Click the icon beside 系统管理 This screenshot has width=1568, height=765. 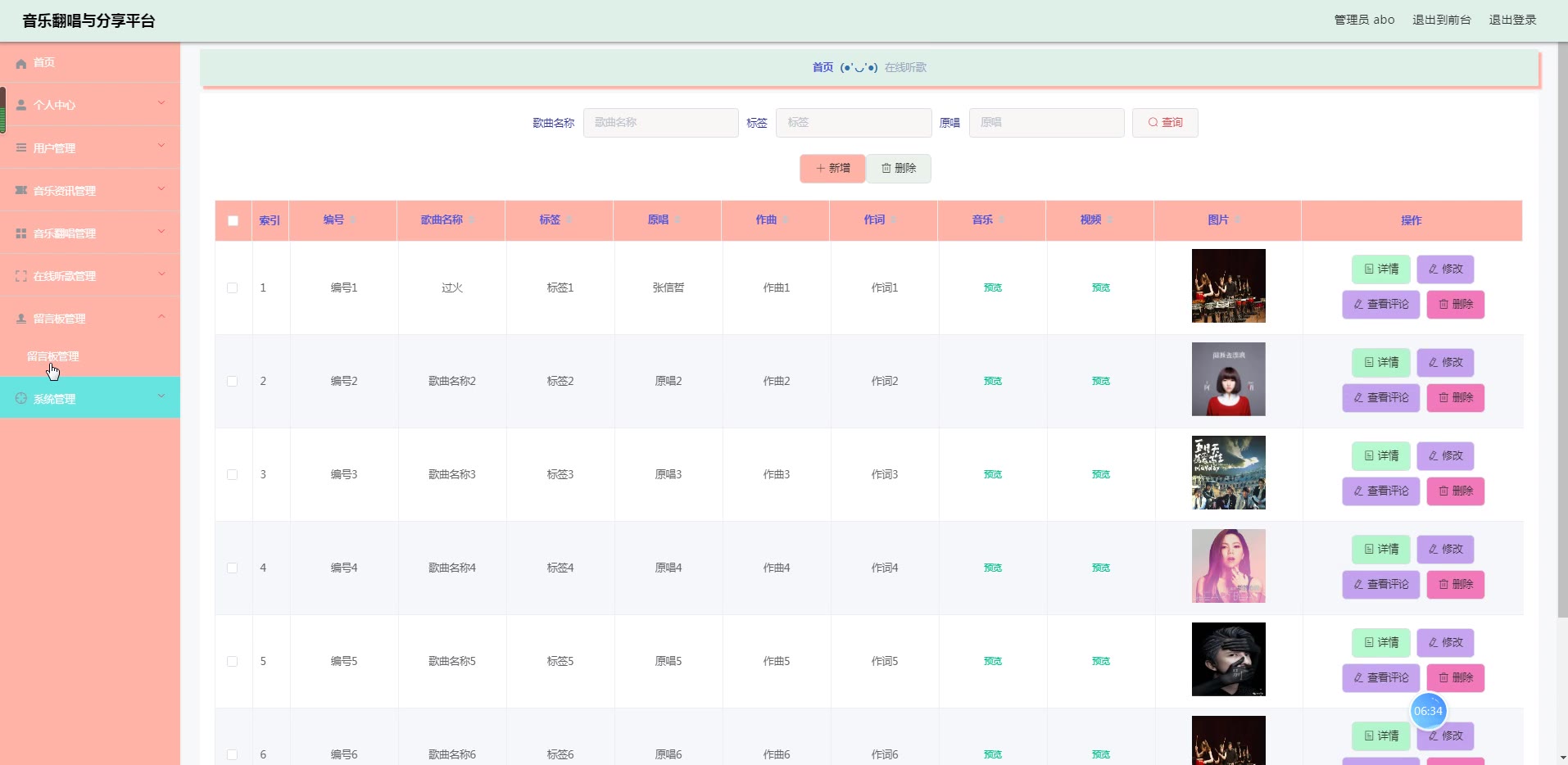click(21, 398)
